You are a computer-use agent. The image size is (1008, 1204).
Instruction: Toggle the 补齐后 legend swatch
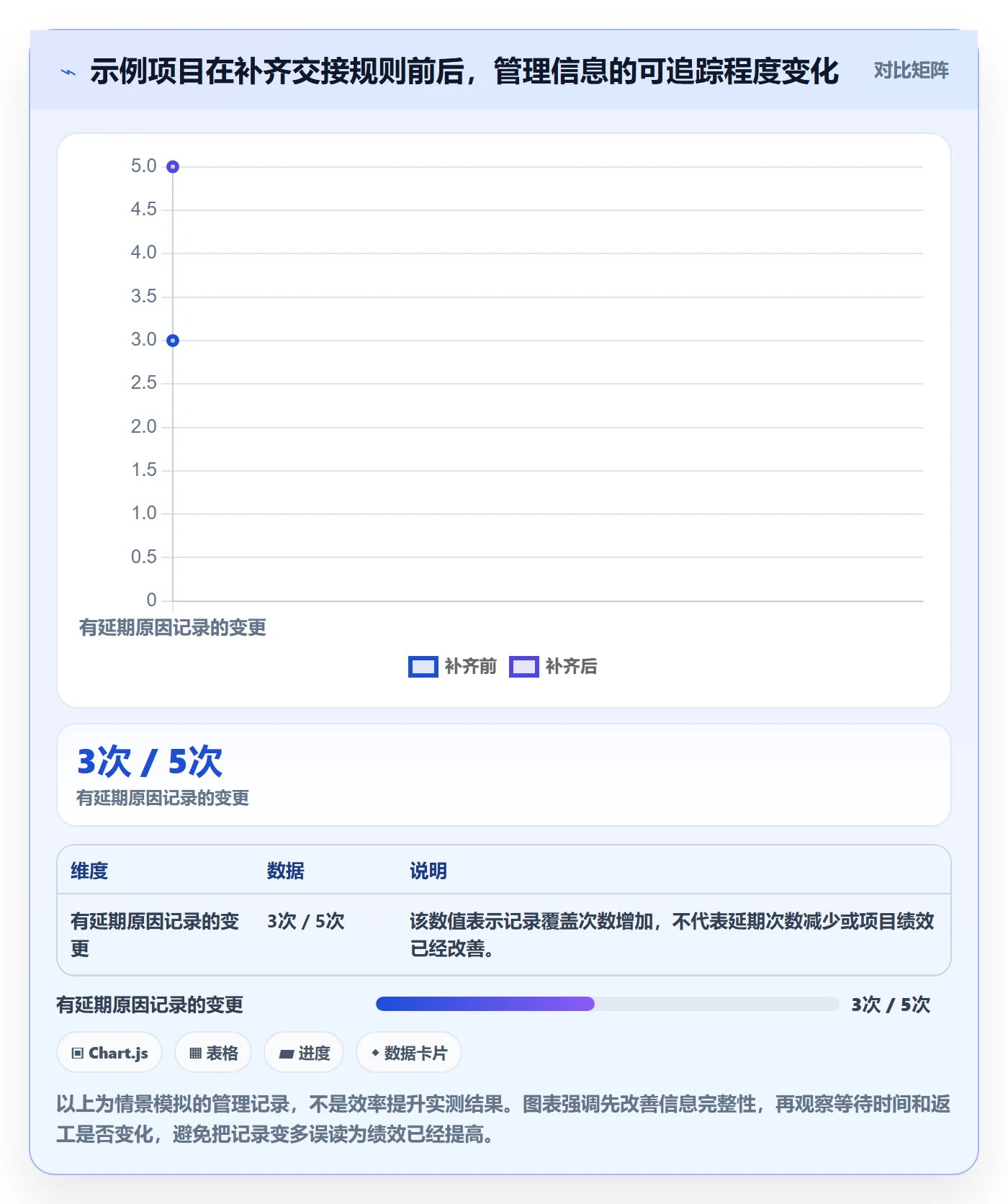pyautogui.click(x=523, y=667)
